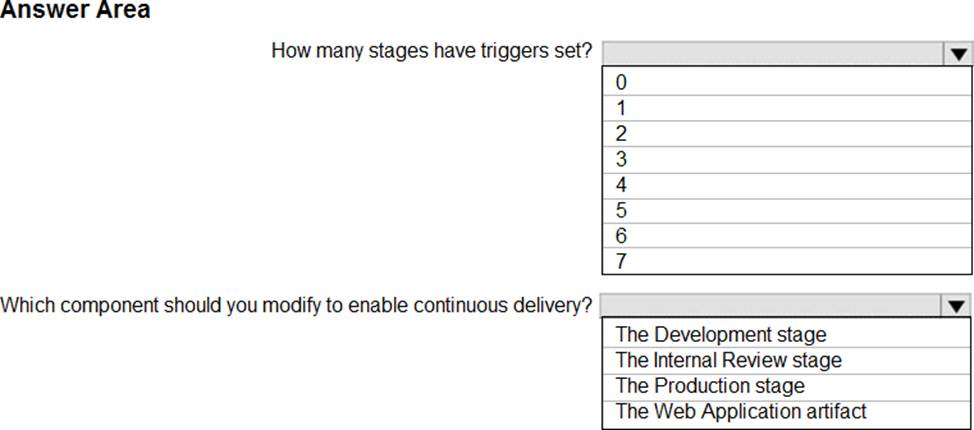The image size is (974, 430).
Task: Select option 1 for stages with triggers
Action: [x=622, y=108]
